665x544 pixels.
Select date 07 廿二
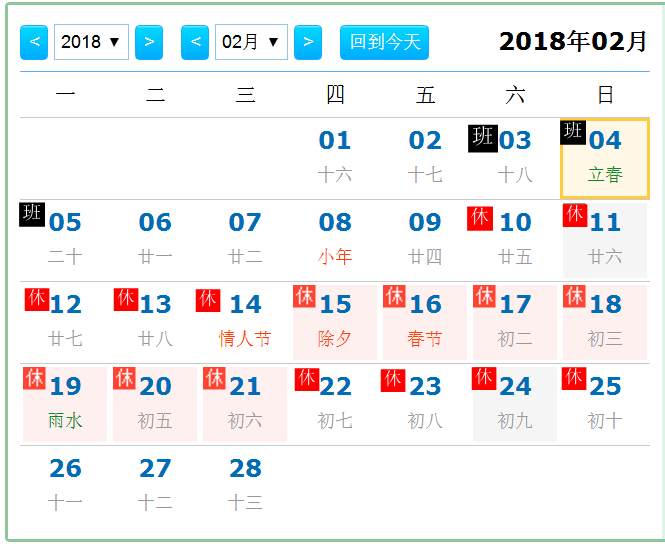coord(245,240)
